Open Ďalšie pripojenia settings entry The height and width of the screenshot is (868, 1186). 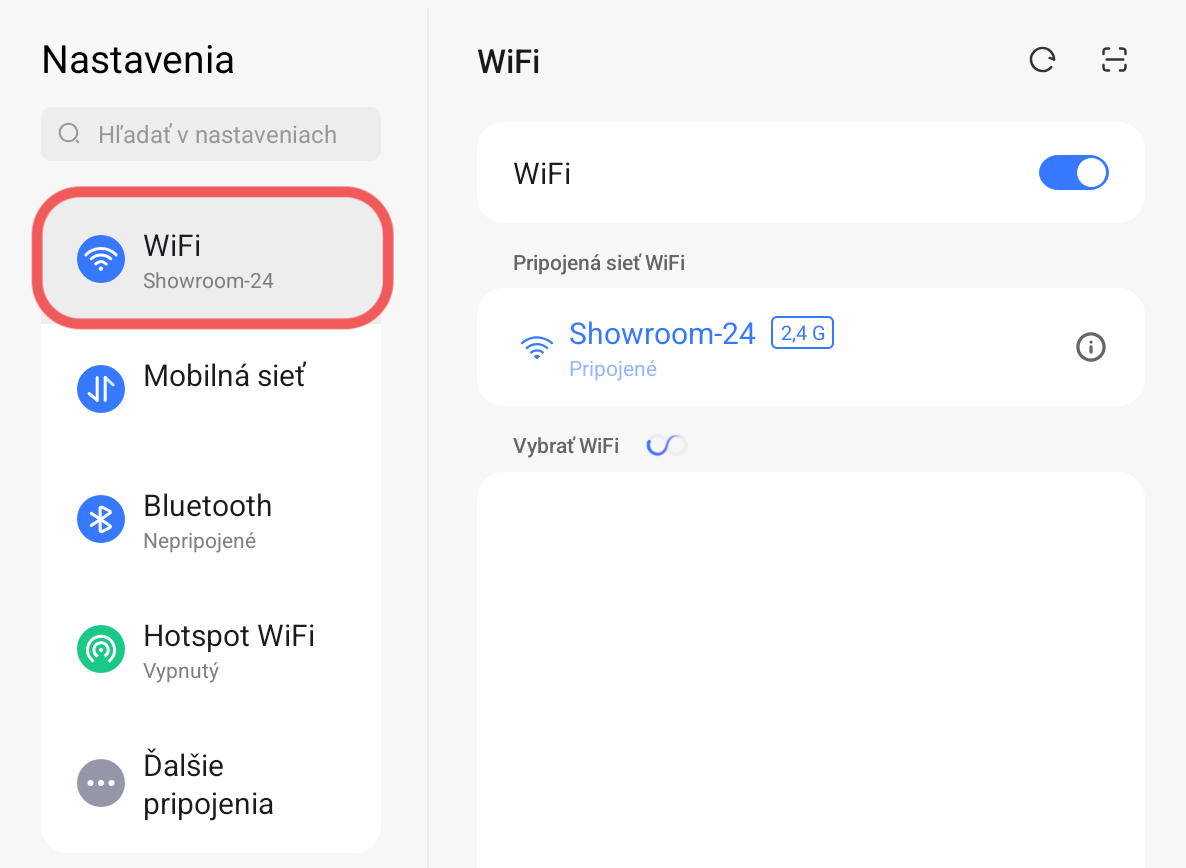[228, 783]
